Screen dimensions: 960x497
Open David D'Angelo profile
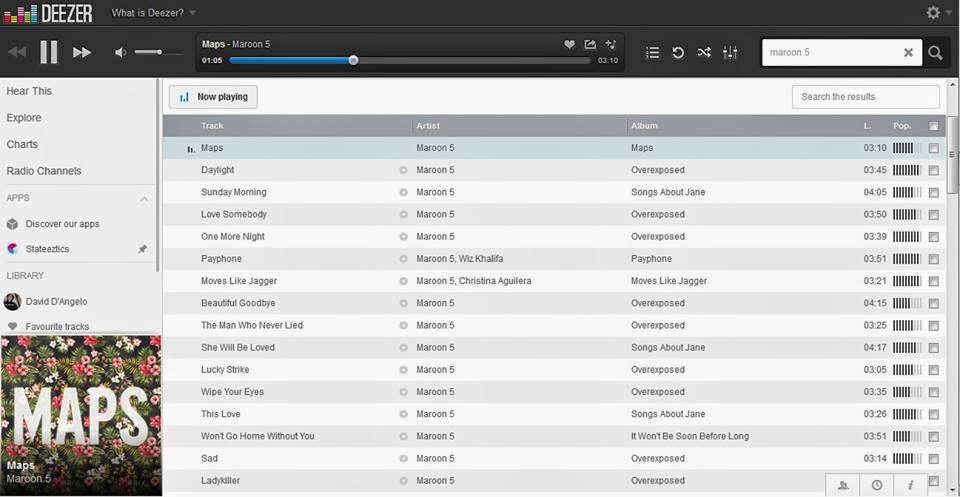[56, 301]
